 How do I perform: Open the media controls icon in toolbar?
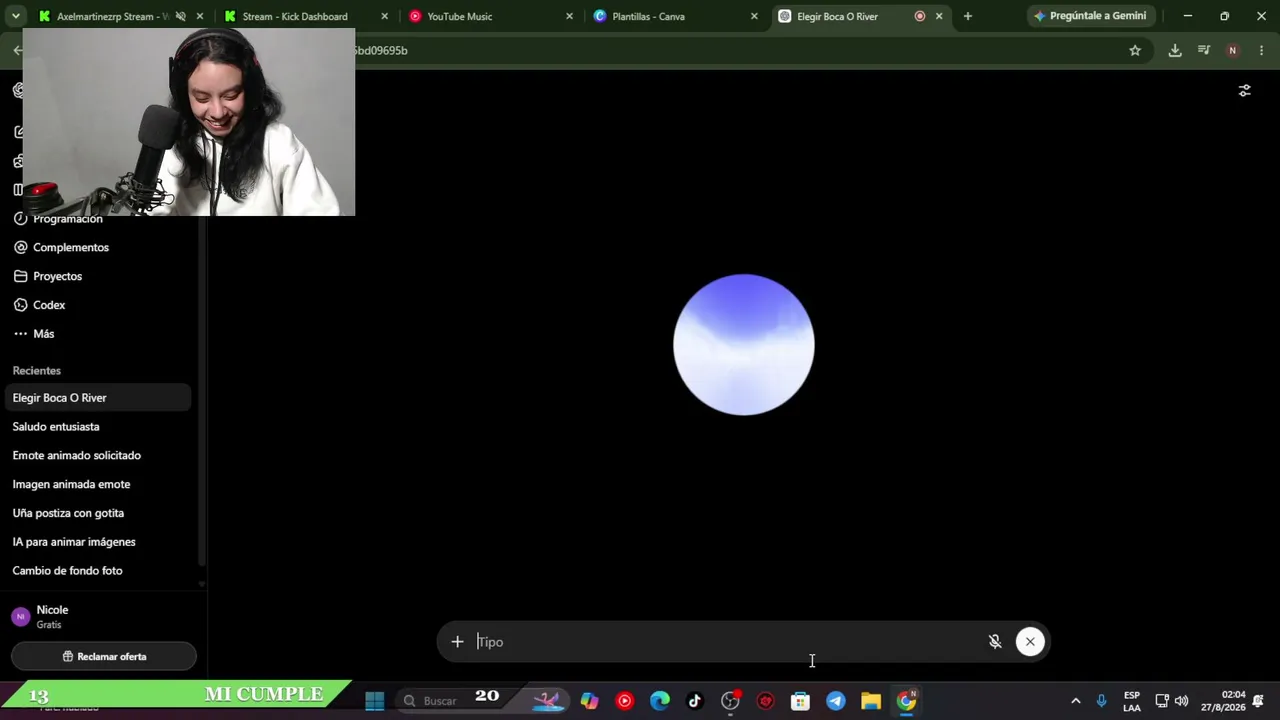[x=1204, y=50]
